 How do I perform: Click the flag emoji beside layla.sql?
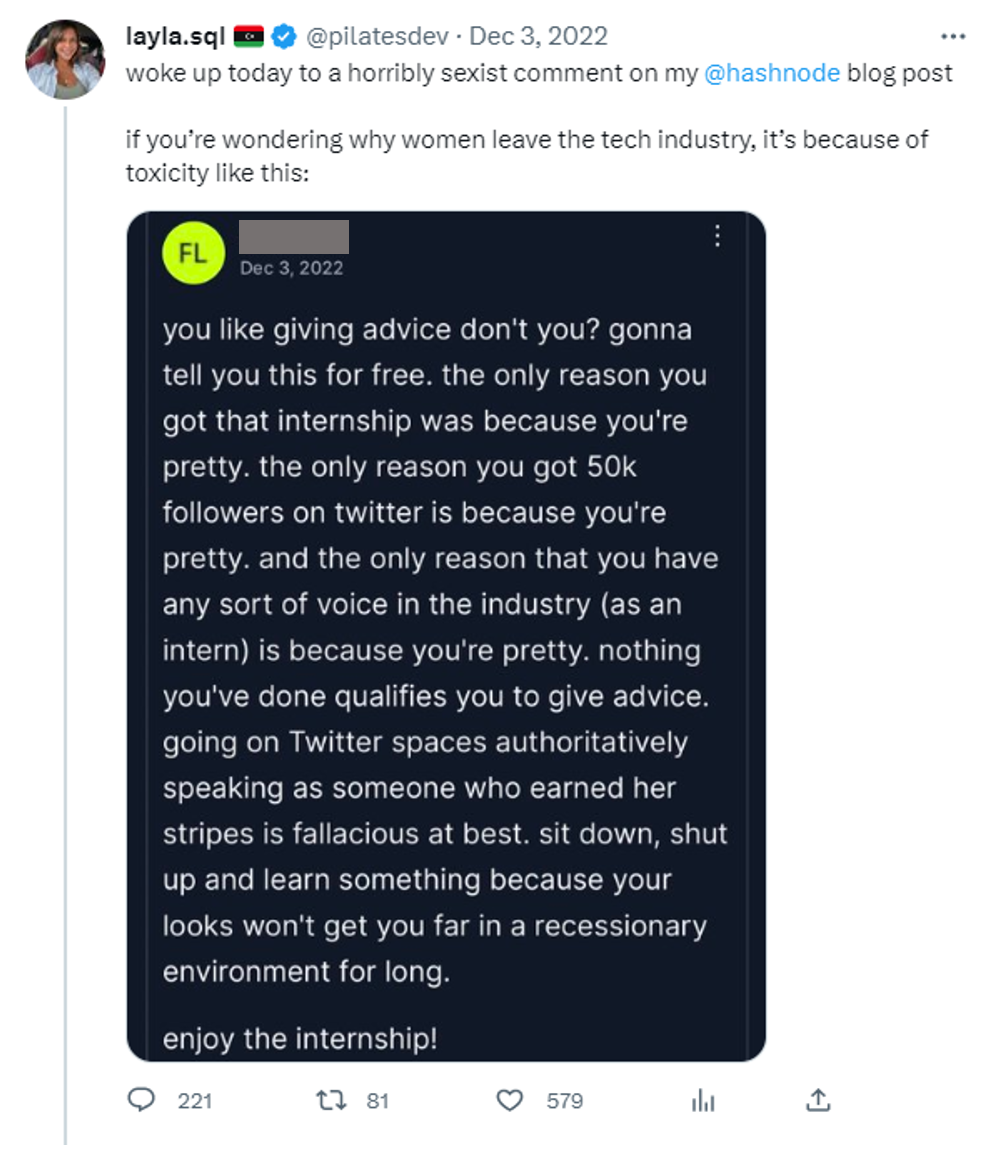click(249, 35)
